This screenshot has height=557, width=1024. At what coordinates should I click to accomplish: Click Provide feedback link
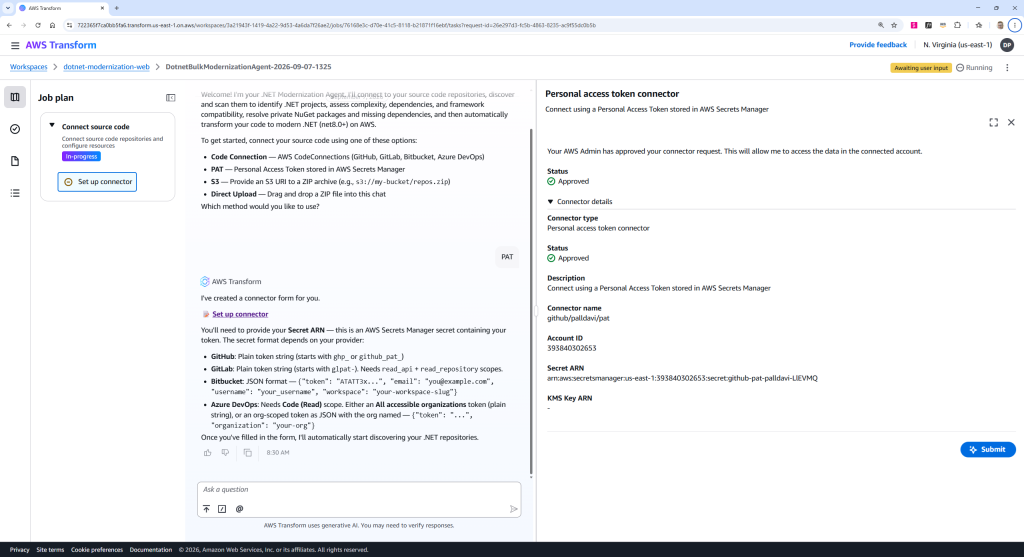tap(878, 45)
